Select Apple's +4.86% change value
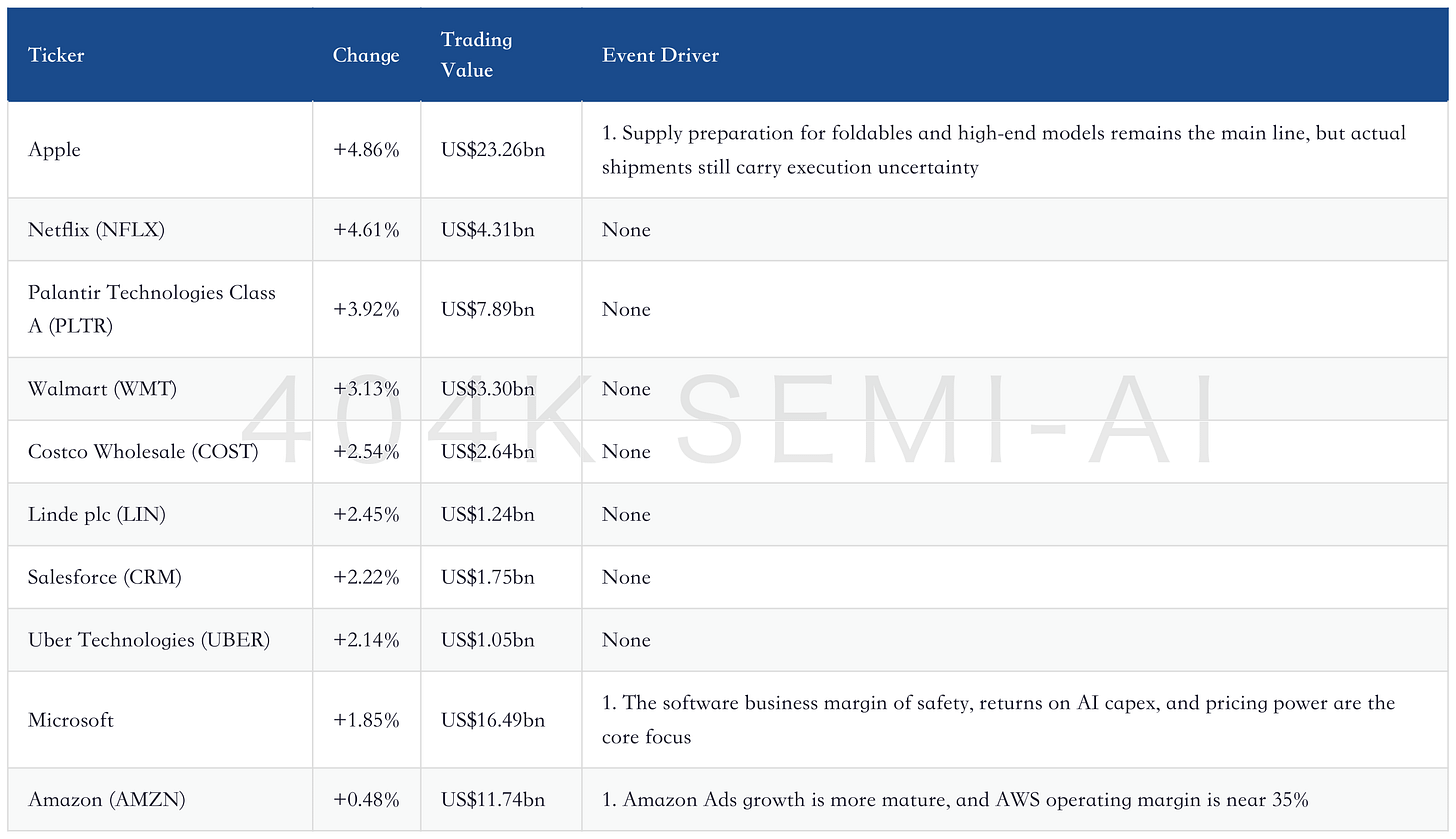This screenshot has width=1456, height=839. pos(366,150)
